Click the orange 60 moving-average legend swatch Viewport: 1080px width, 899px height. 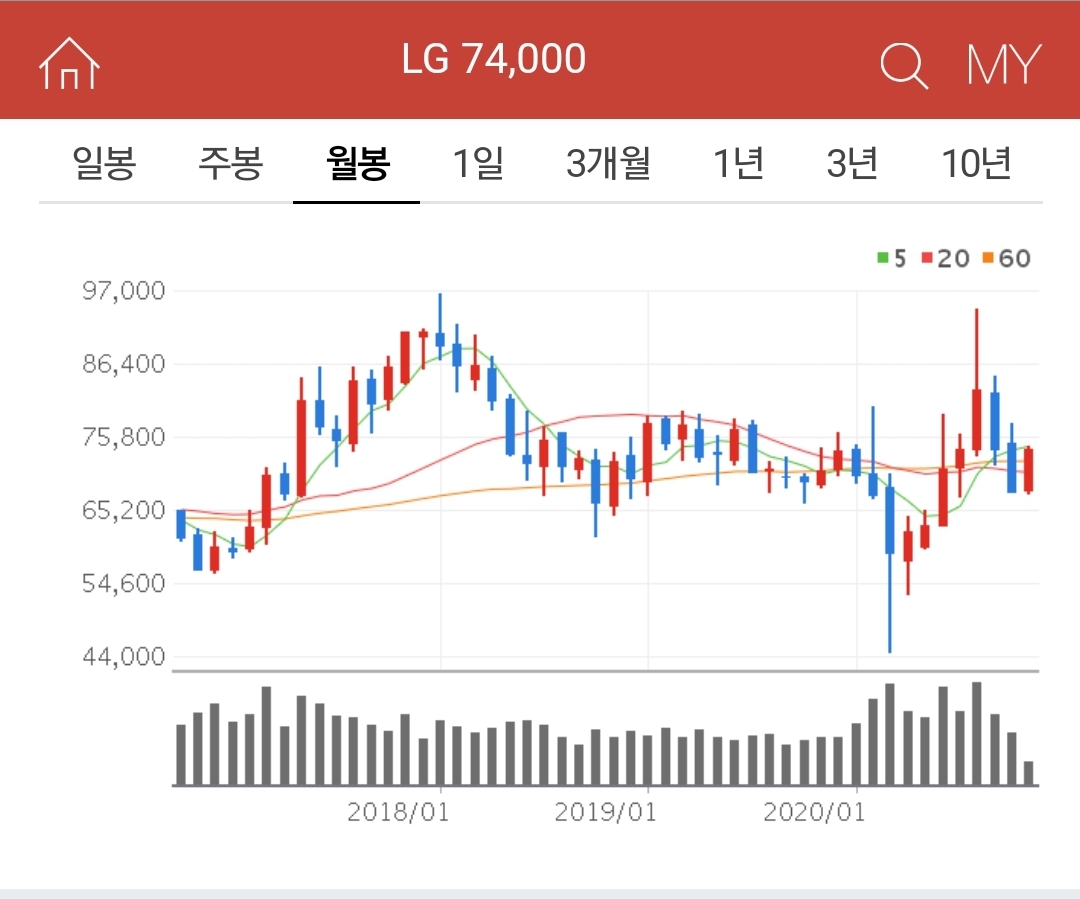coord(988,258)
